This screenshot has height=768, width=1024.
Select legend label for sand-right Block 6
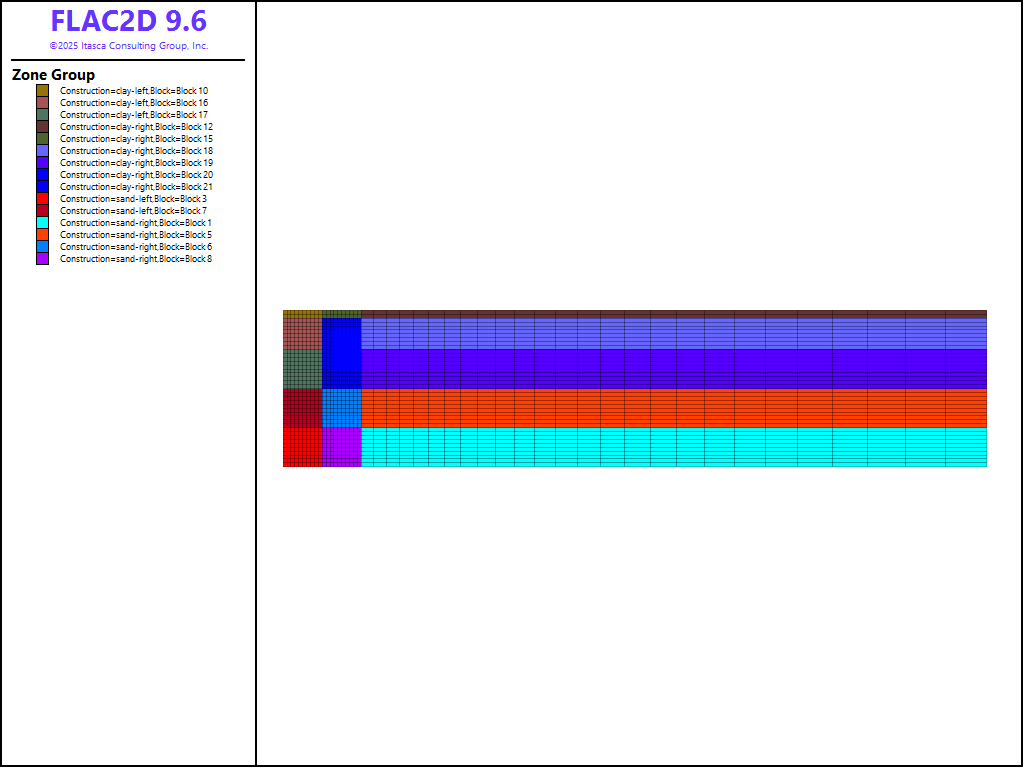coord(136,247)
